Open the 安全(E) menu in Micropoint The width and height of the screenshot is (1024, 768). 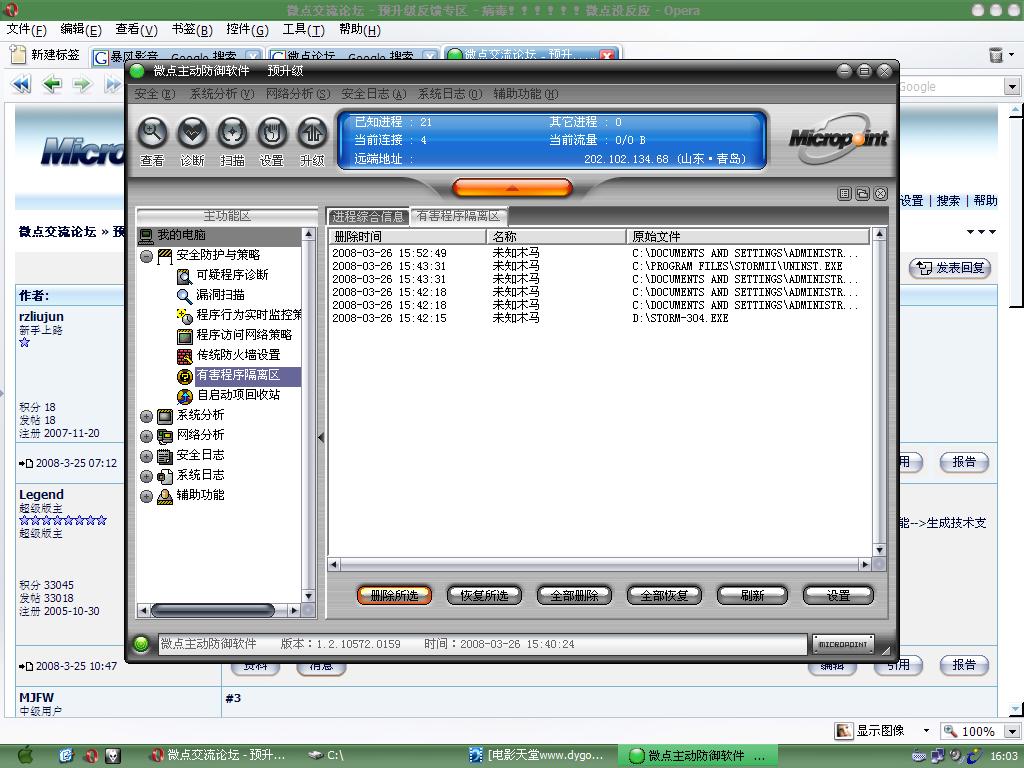[x=154, y=94]
